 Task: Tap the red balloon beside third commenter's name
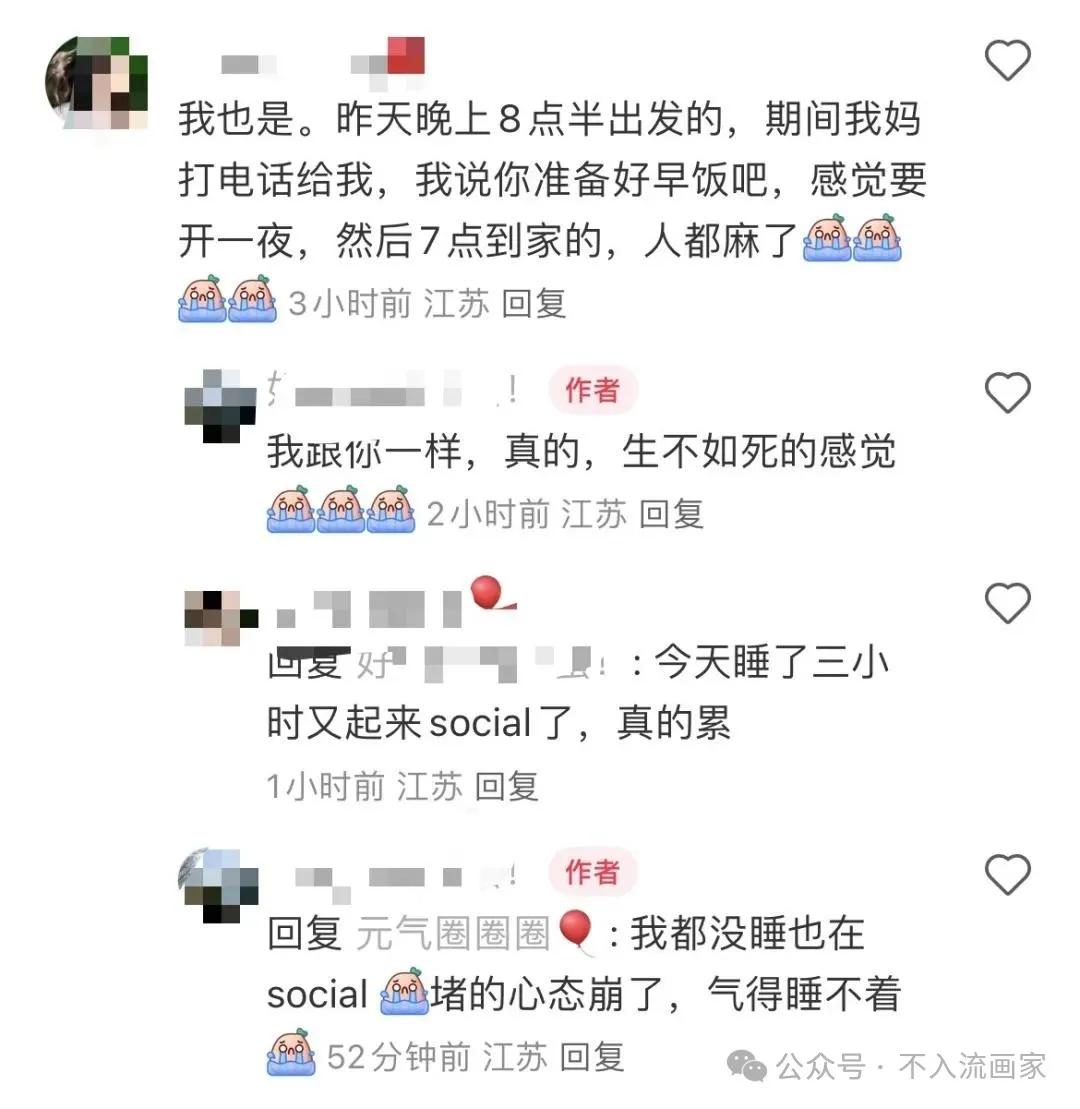pyautogui.click(x=489, y=593)
